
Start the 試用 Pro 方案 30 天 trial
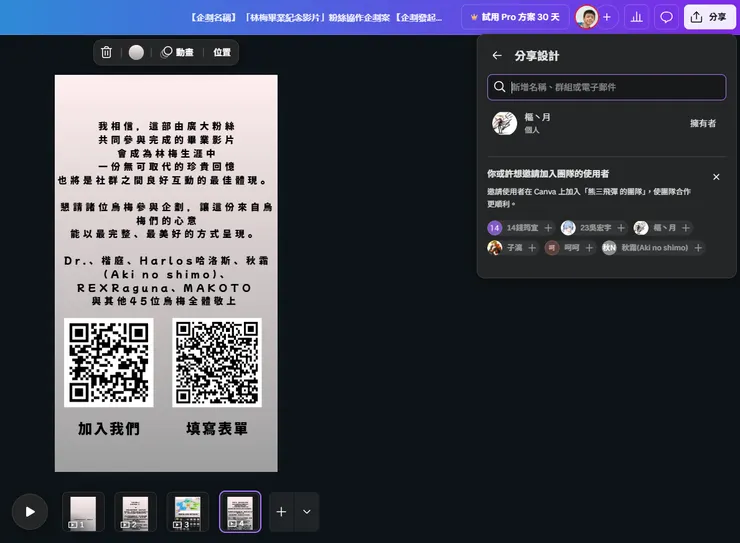pos(515,17)
